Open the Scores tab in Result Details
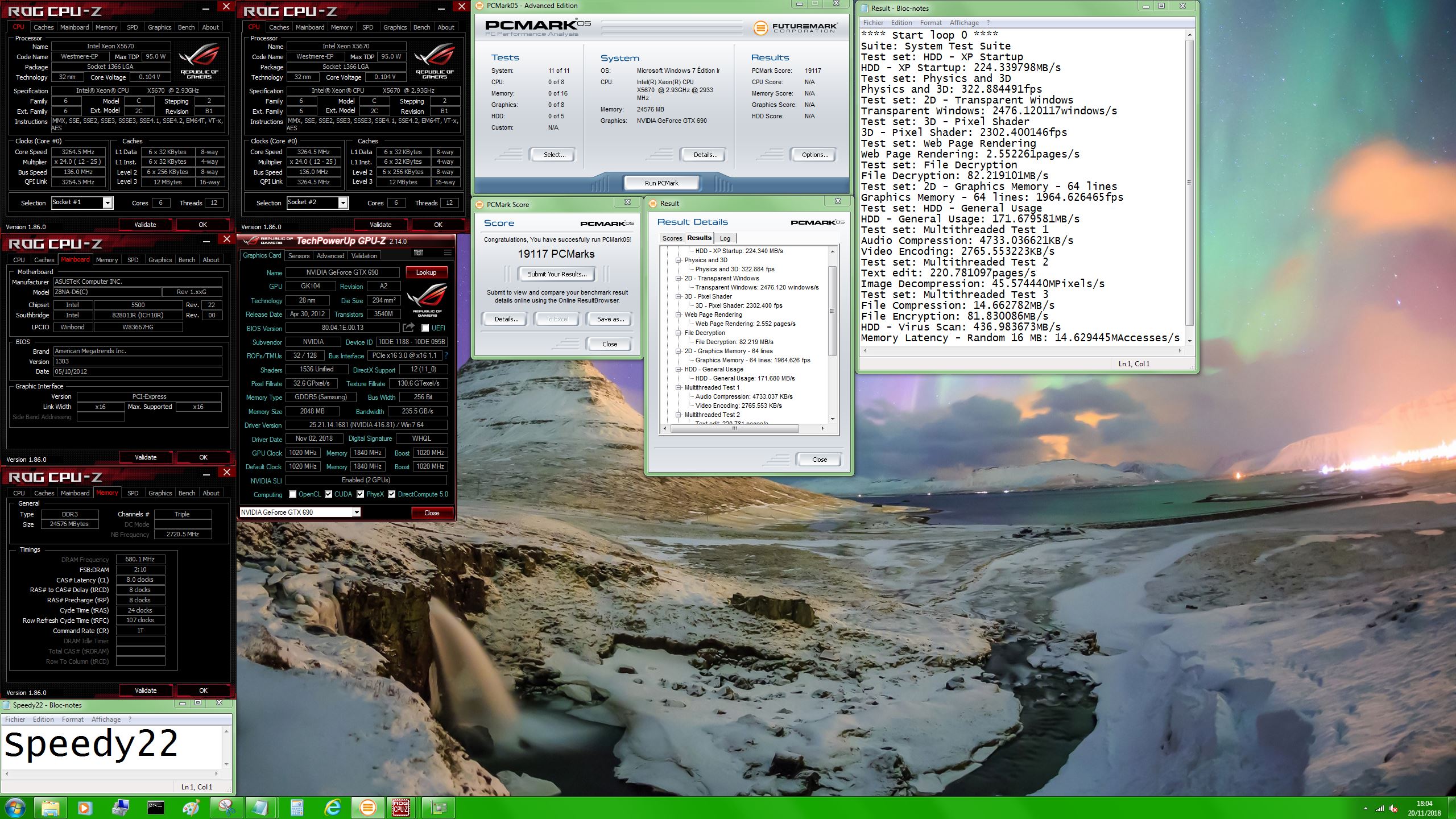Screen dimensions: 1456x819 (x=672, y=238)
